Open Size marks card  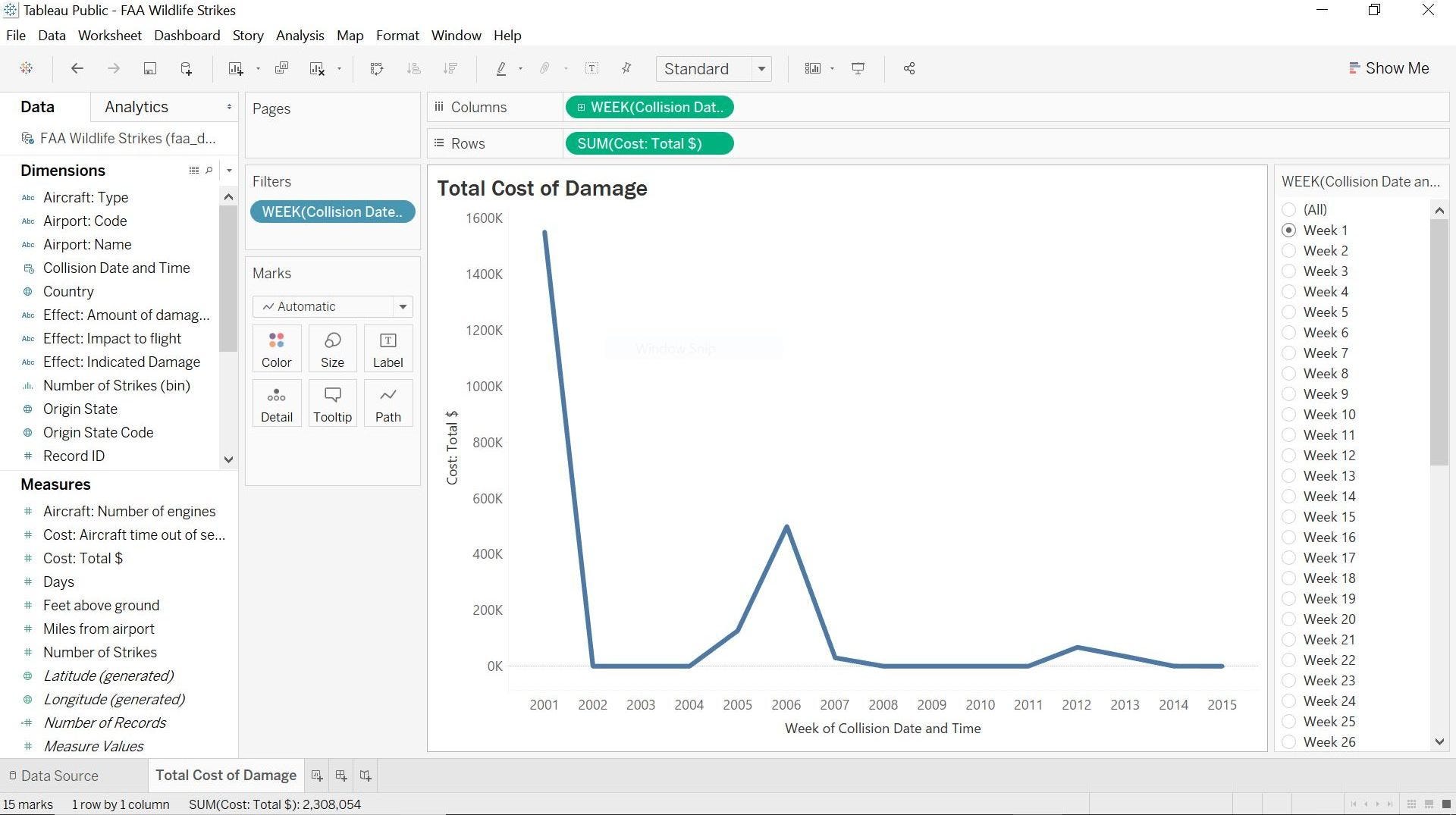[x=332, y=349]
